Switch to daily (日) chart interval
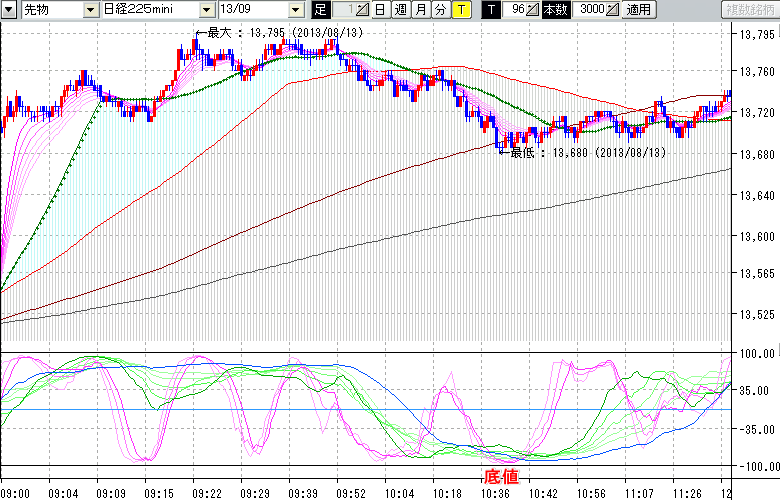The image size is (780, 500). (x=380, y=9)
